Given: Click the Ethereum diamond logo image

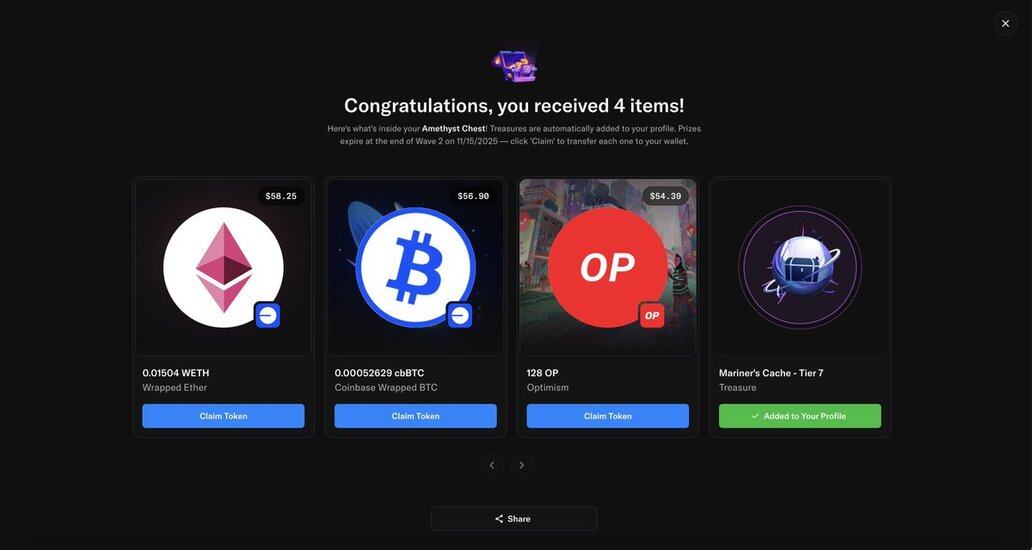Looking at the screenshot, I should point(223,267).
